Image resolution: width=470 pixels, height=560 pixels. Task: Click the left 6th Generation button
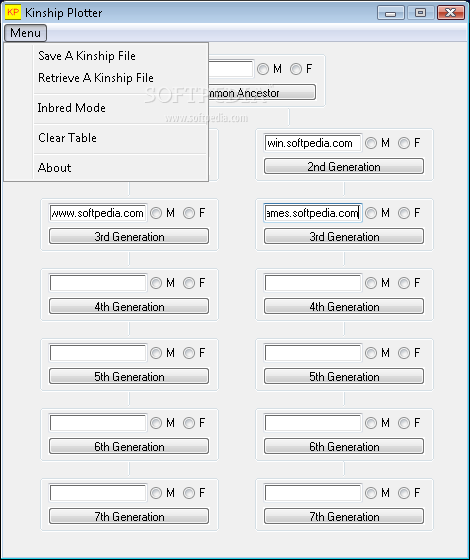(129, 446)
